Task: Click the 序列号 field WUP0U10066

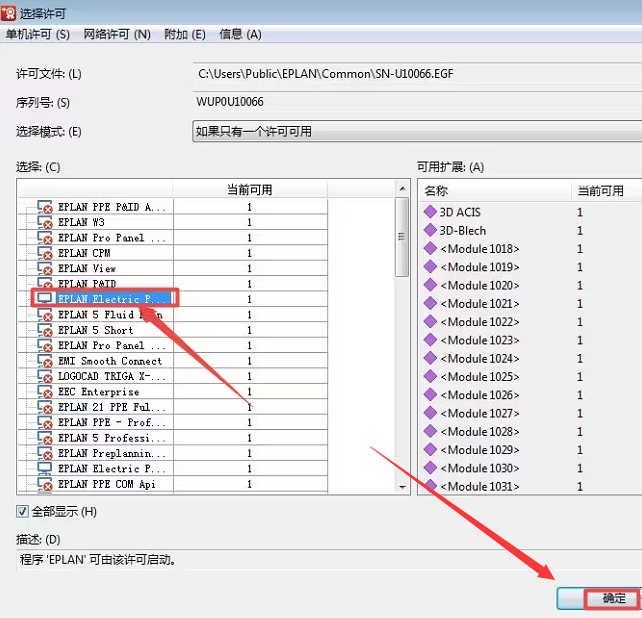Action: click(418, 102)
